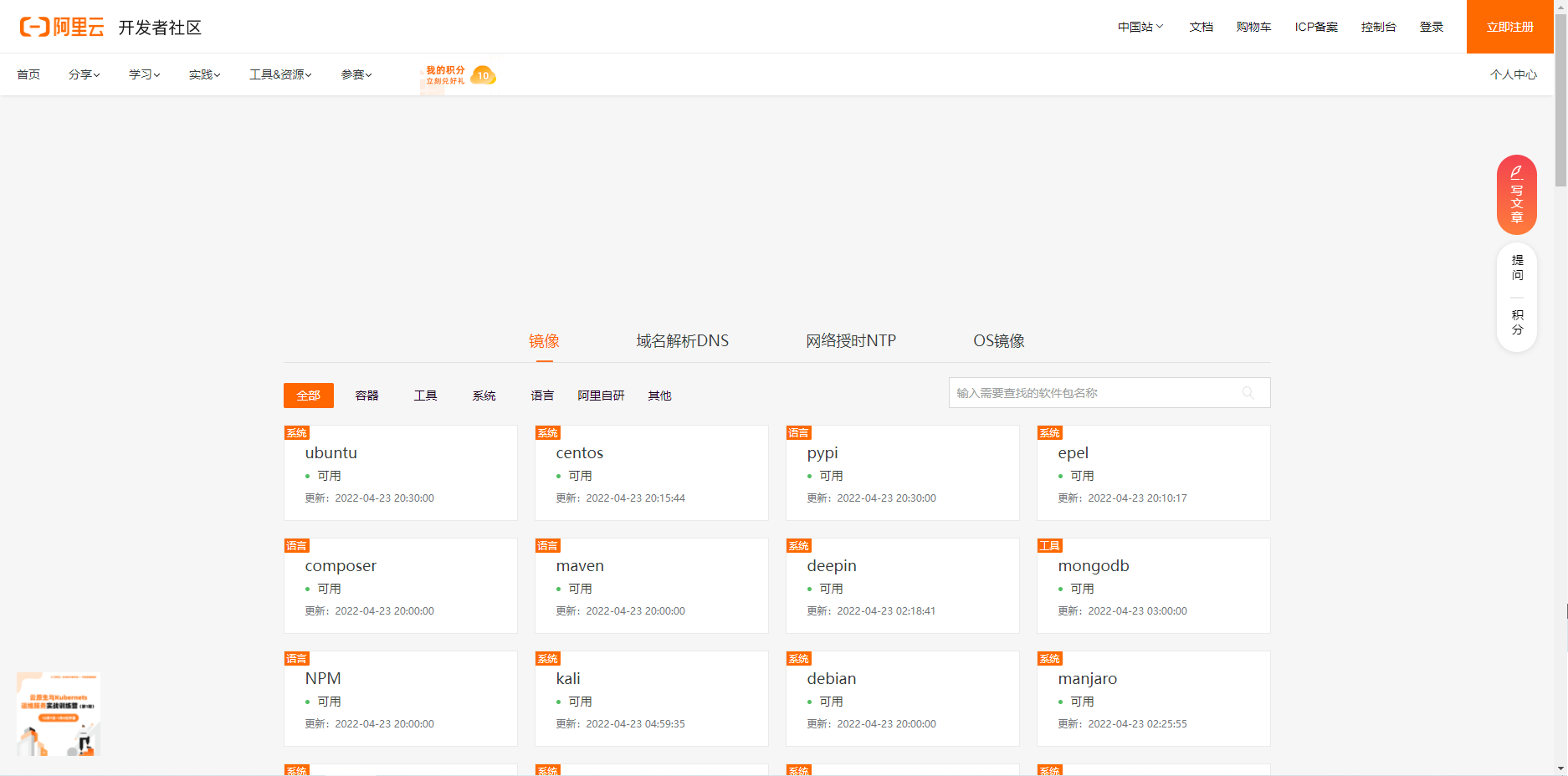Open the composer mirror card

pyautogui.click(x=401, y=586)
